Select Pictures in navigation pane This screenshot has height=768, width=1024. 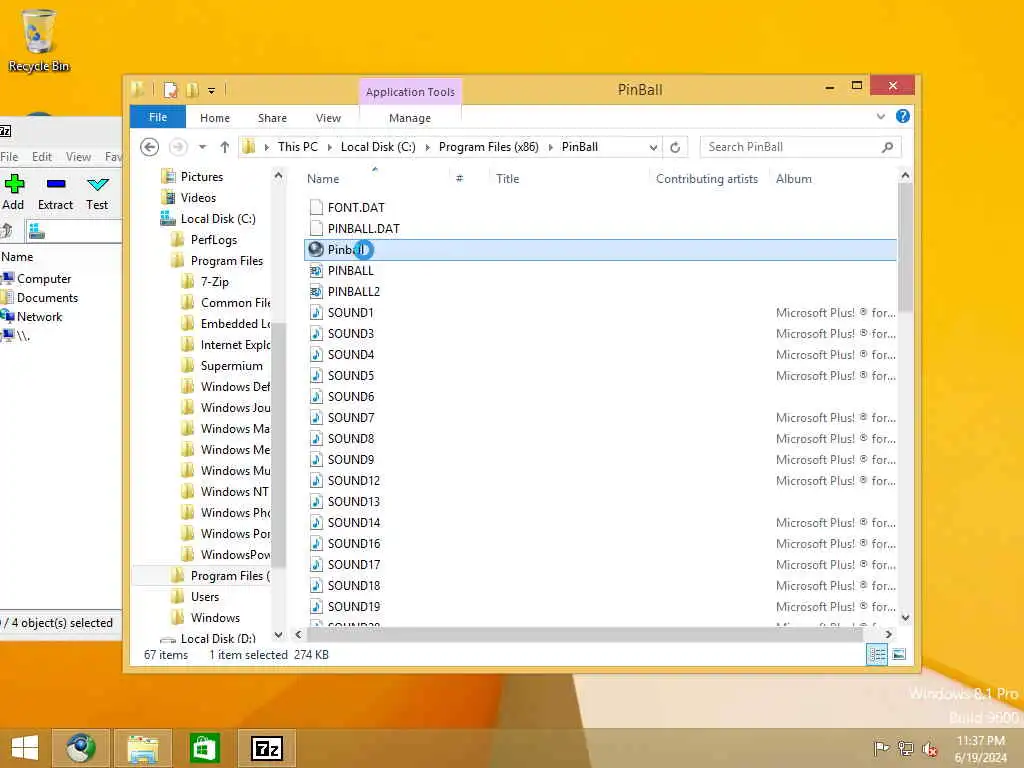[202, 176]
